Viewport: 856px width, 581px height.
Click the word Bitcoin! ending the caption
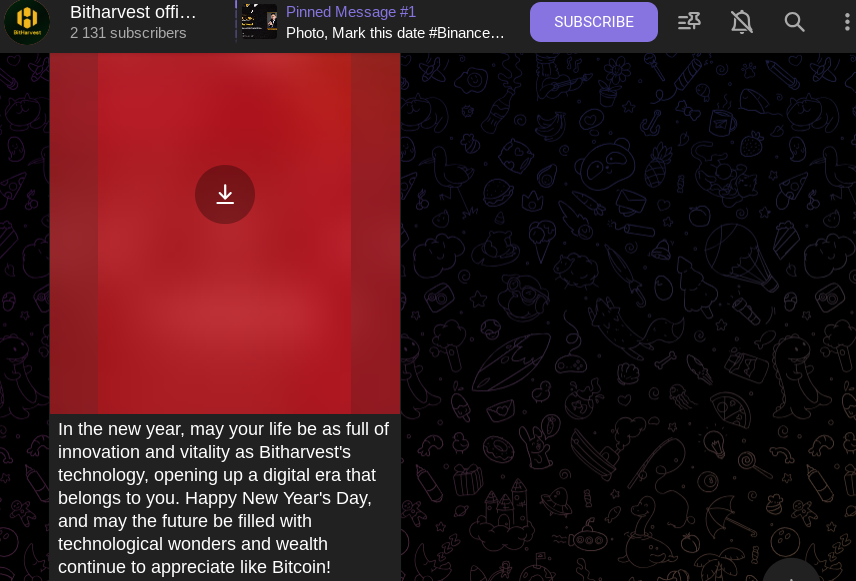tap(301, 567)
